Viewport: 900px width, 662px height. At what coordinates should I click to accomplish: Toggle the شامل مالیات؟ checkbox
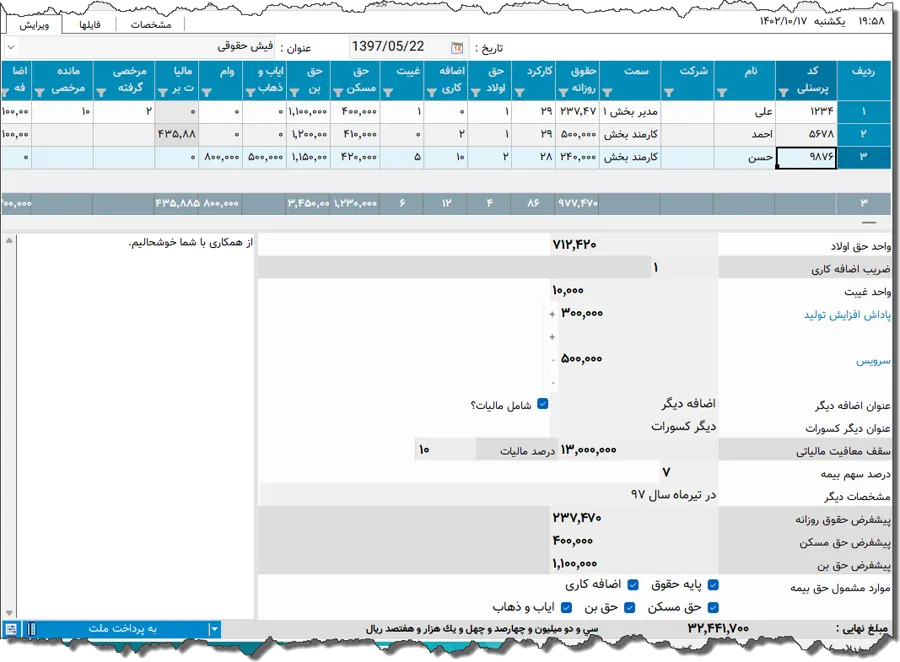tap(542, 404)
